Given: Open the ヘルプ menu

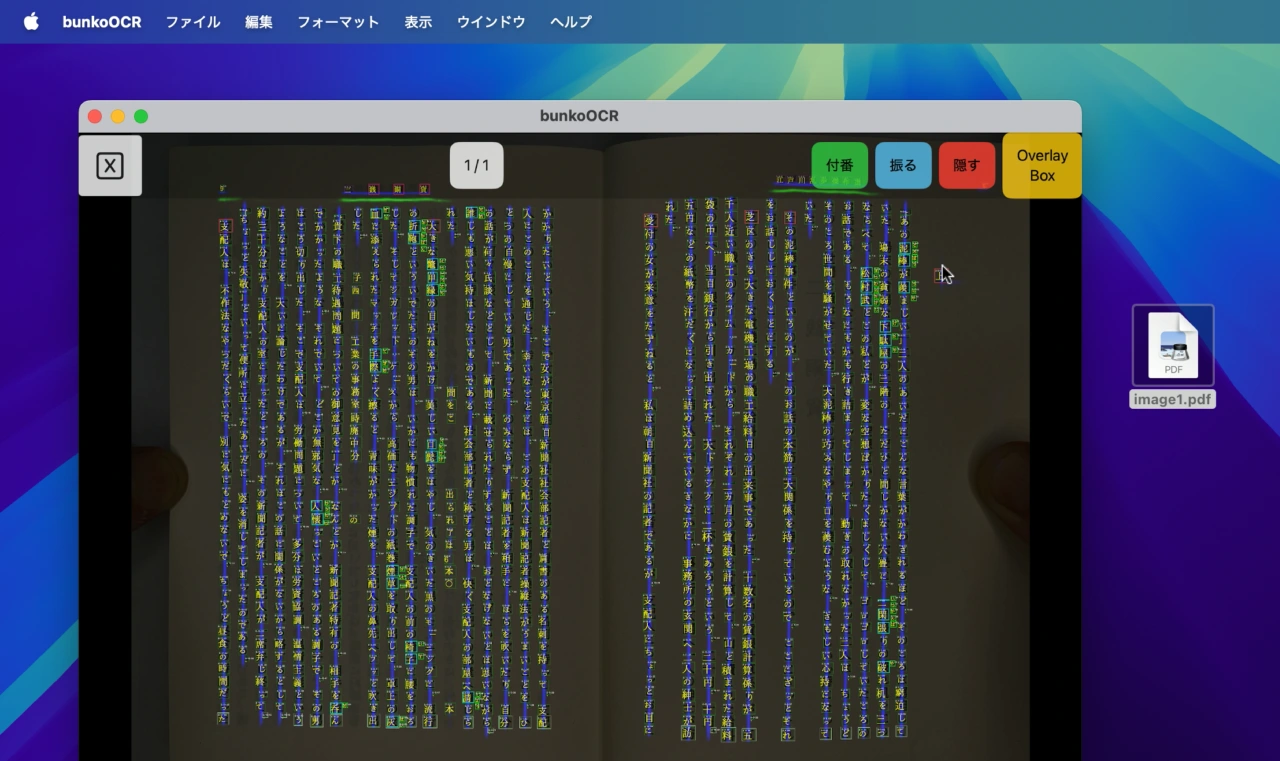Looking at the screenshot, I should [571, 21].
